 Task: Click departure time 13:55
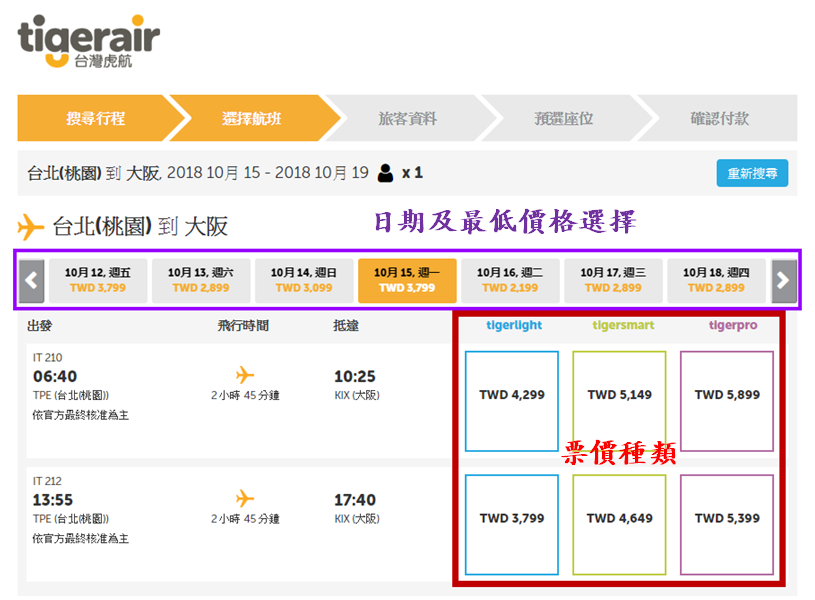click(x=53, y=500)
